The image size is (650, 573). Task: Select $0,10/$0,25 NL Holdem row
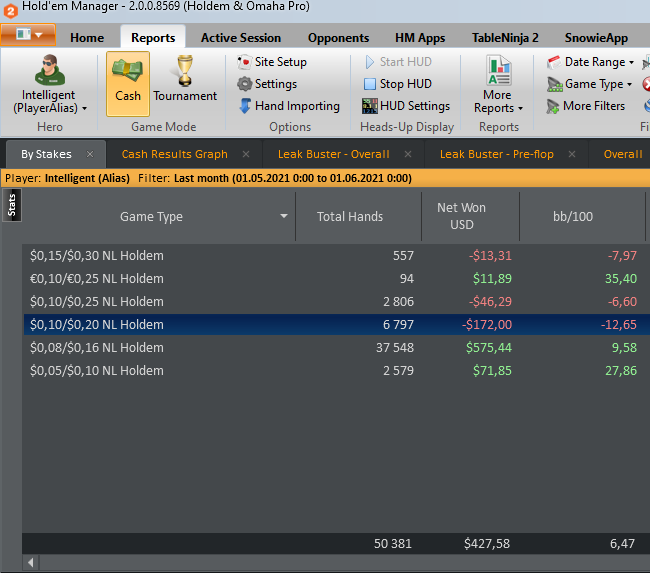(x=336, y=301)
